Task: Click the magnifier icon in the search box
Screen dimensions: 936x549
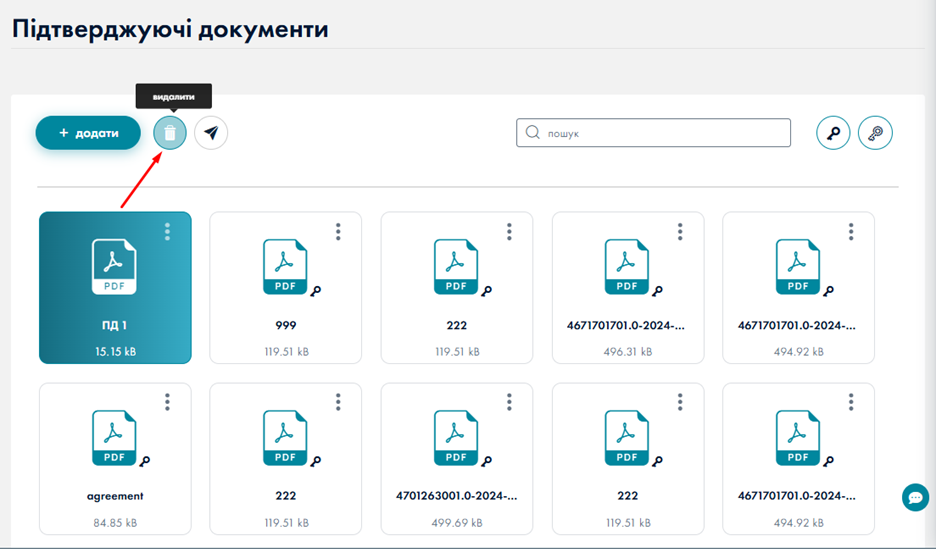Action: (533, 133)
